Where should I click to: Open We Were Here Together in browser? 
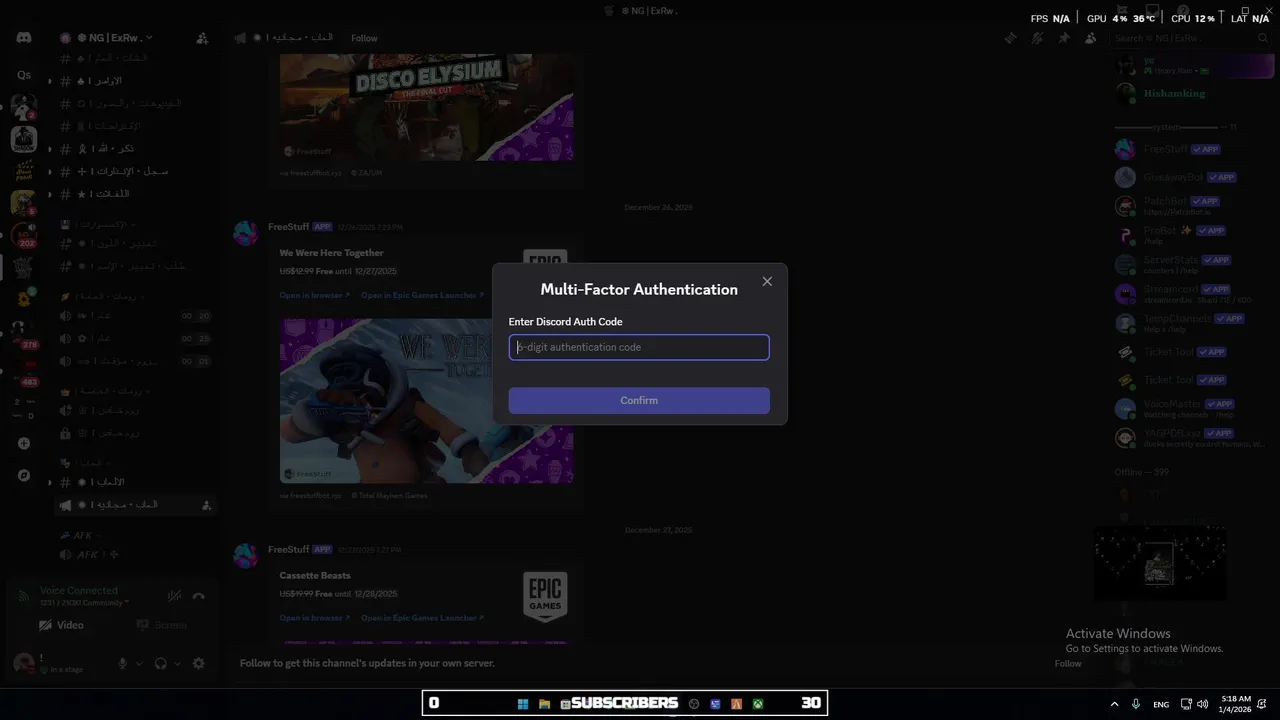coord(314,295)
